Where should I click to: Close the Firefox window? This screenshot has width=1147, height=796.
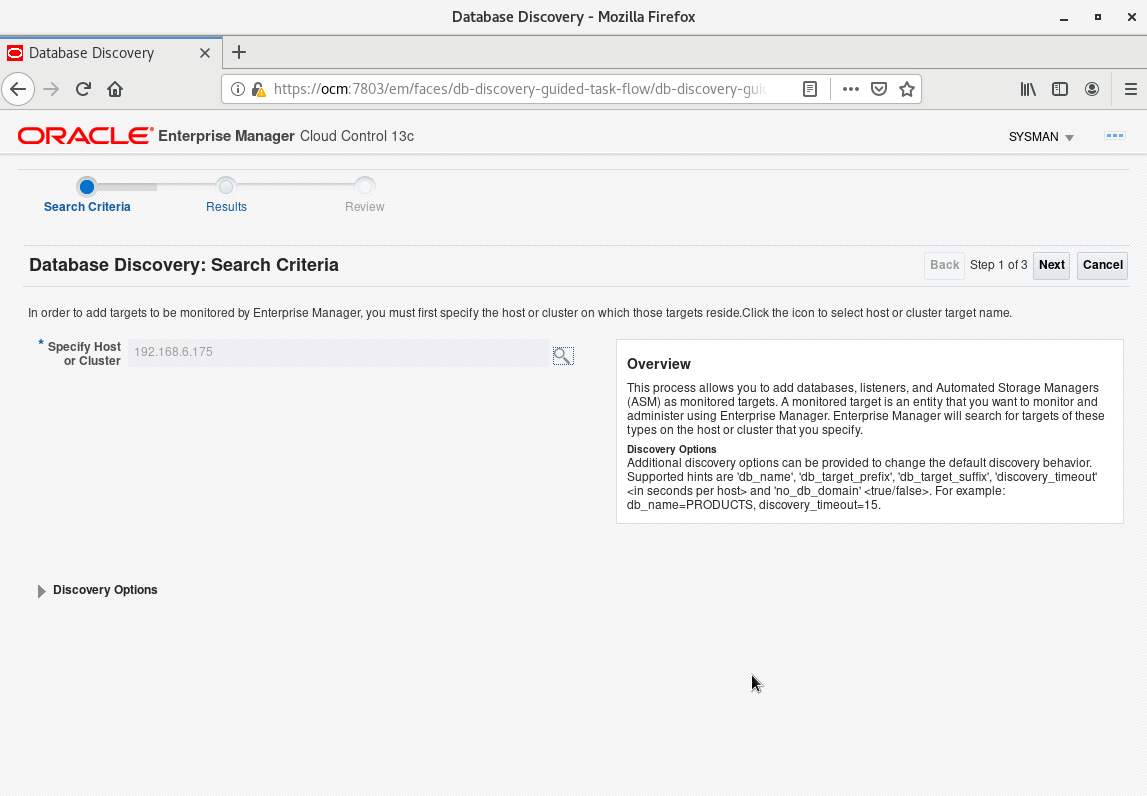[x=1132, y=17]
